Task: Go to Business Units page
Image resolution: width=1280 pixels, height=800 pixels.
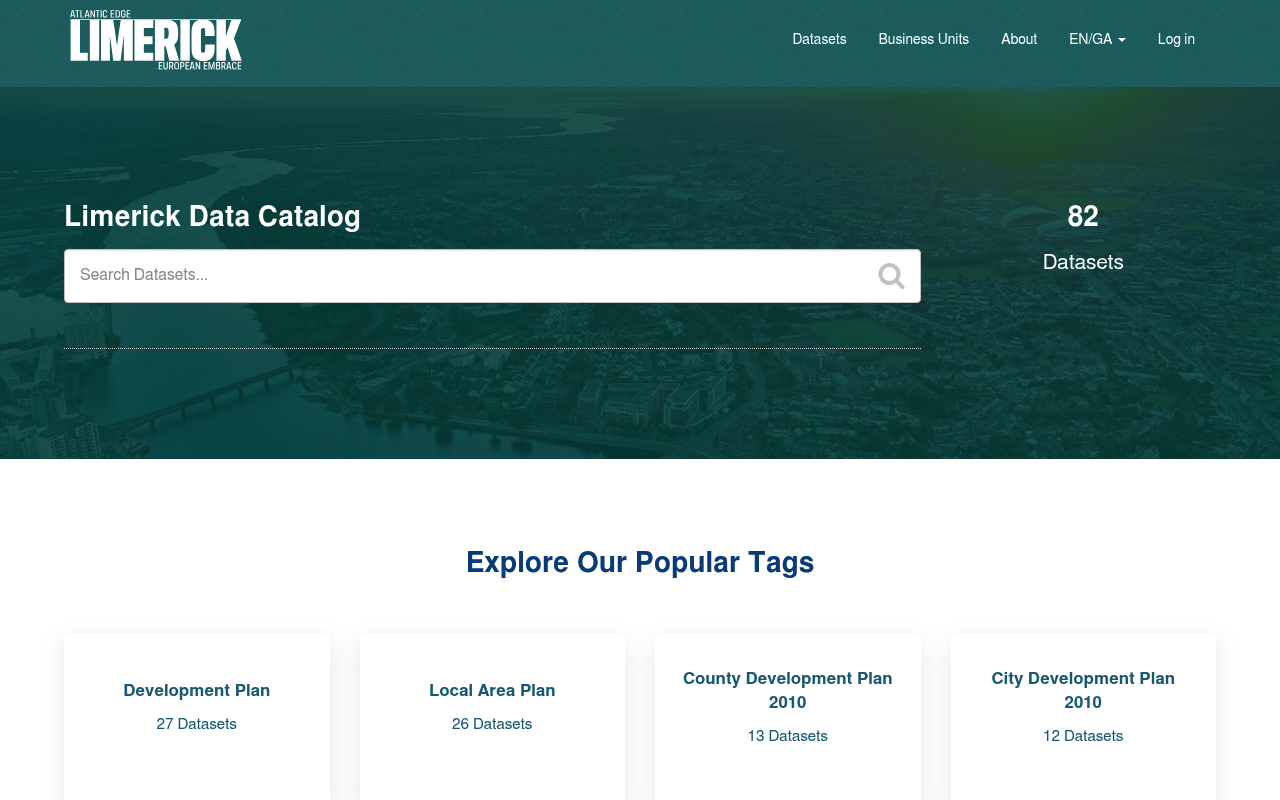Action: click(923, 39)
